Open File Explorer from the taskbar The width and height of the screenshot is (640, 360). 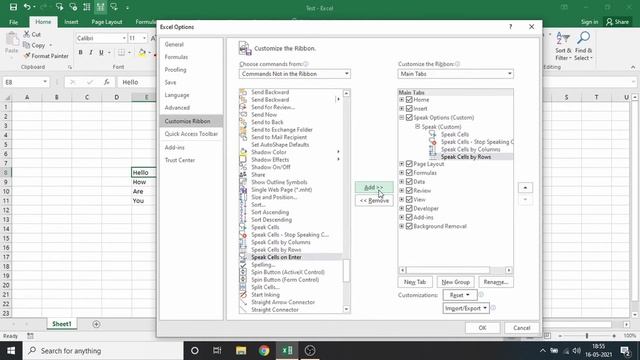point(241,351)
